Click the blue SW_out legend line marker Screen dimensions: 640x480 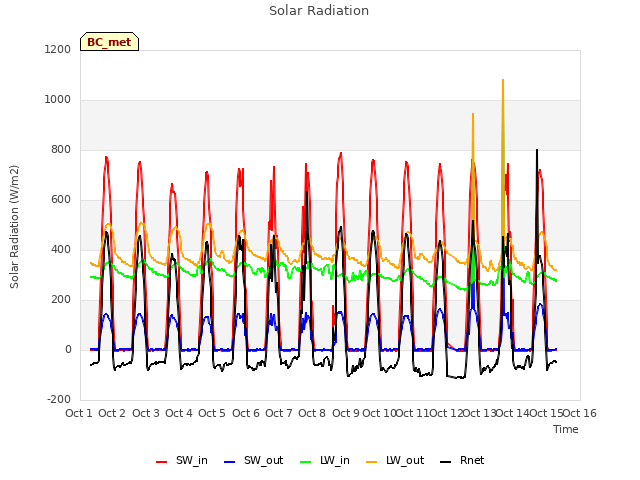click(230, 462)
